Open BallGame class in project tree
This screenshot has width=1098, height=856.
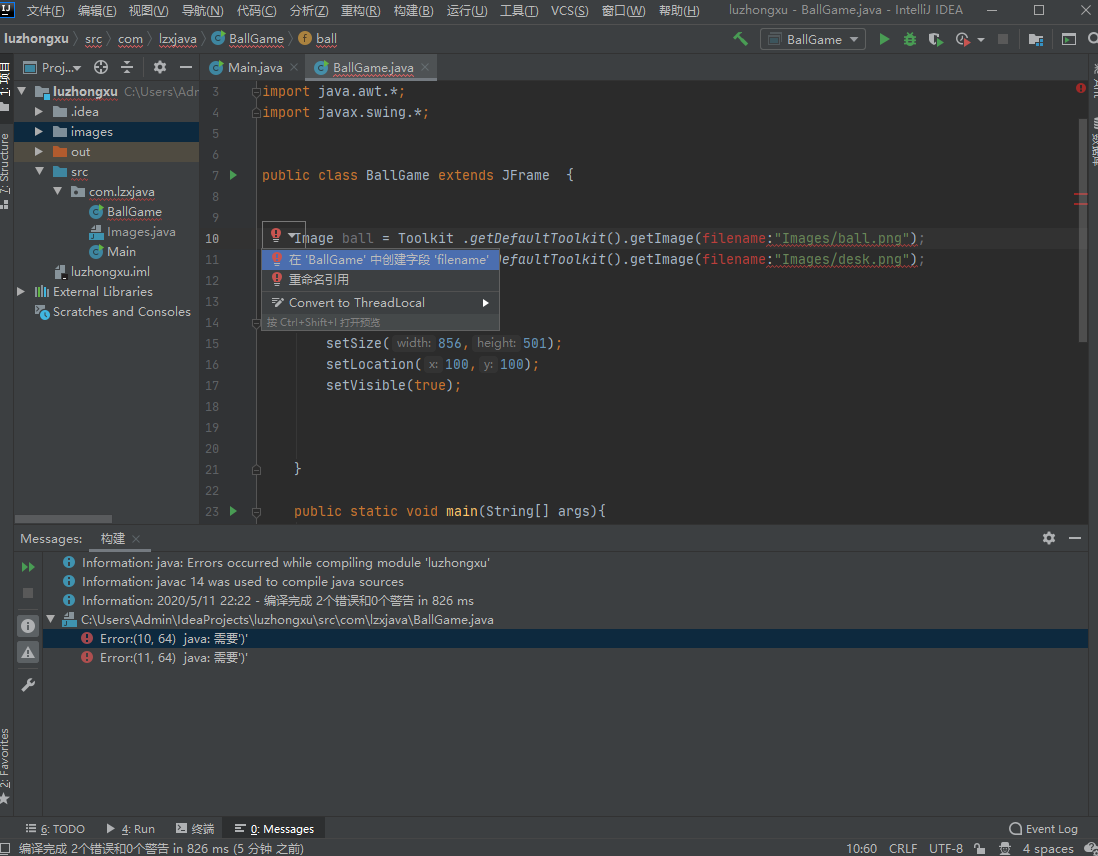click(134, 212)
